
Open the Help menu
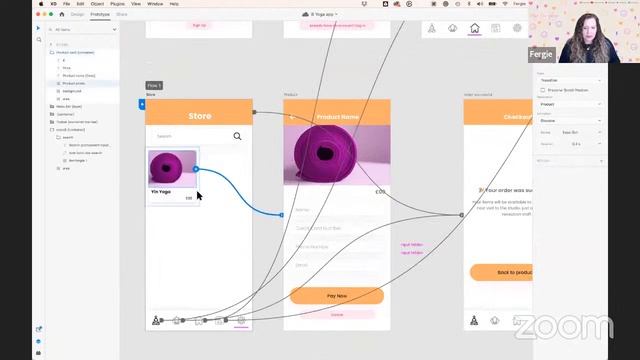click(174, 4)
